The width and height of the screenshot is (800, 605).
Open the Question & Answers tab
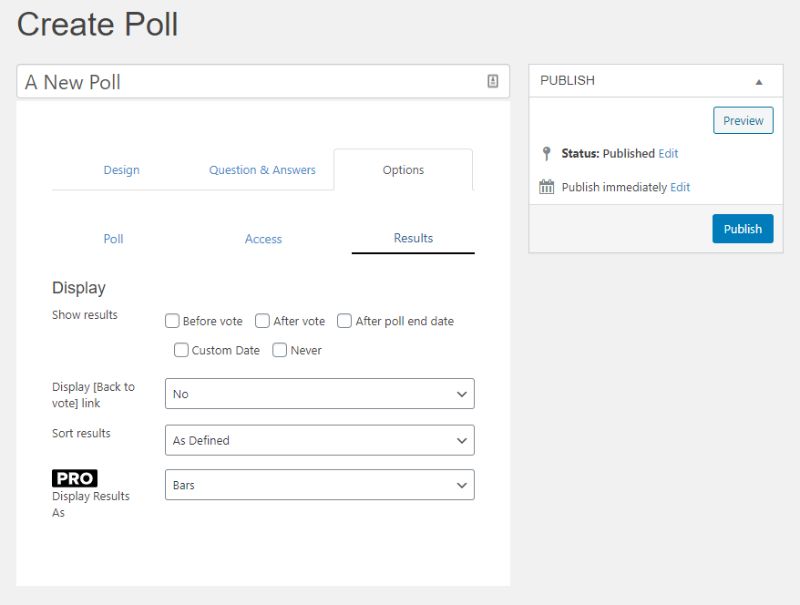tap(262, 170)
